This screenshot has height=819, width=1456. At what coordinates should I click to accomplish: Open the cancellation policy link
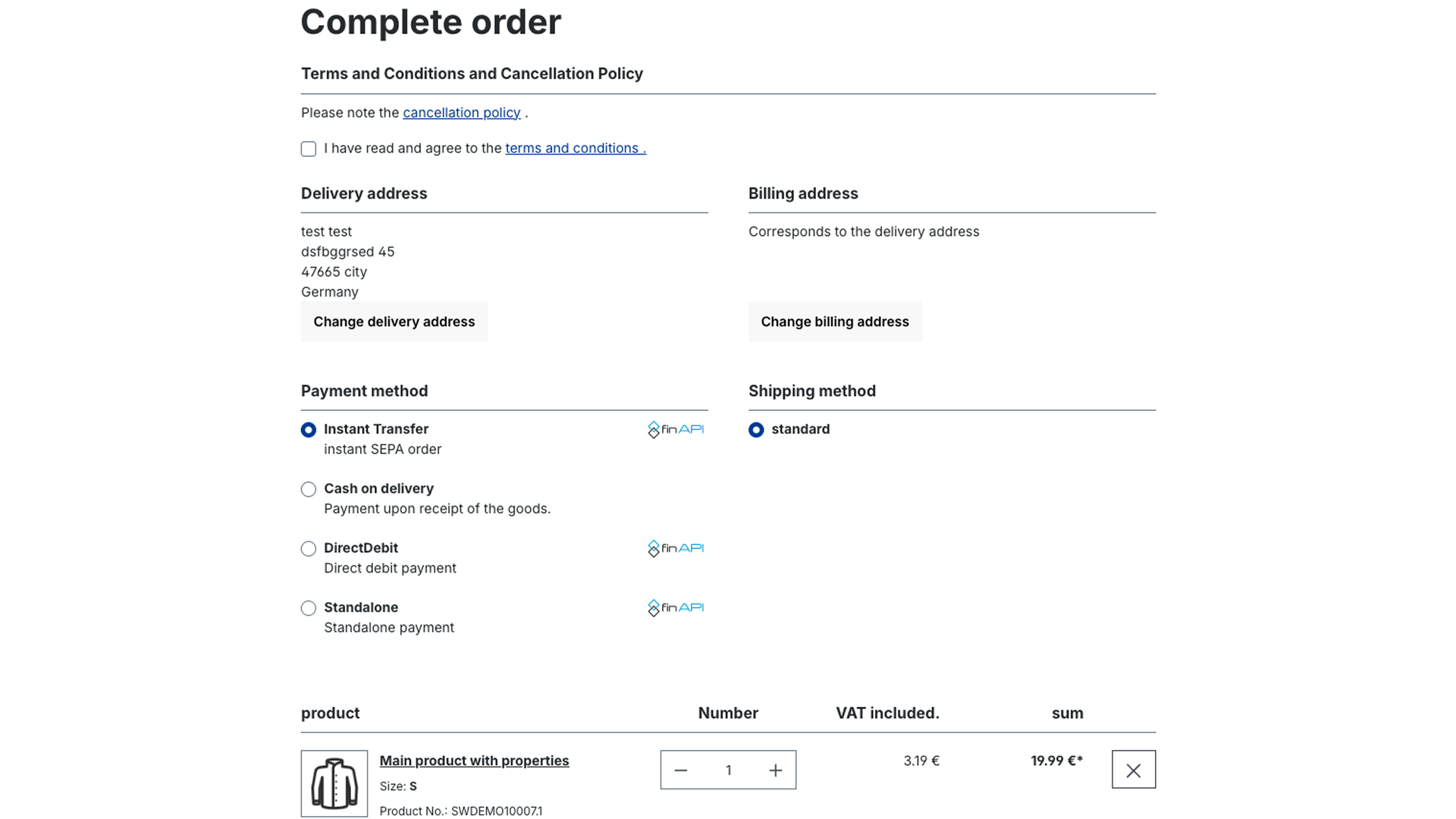click(x=462, y=113)
